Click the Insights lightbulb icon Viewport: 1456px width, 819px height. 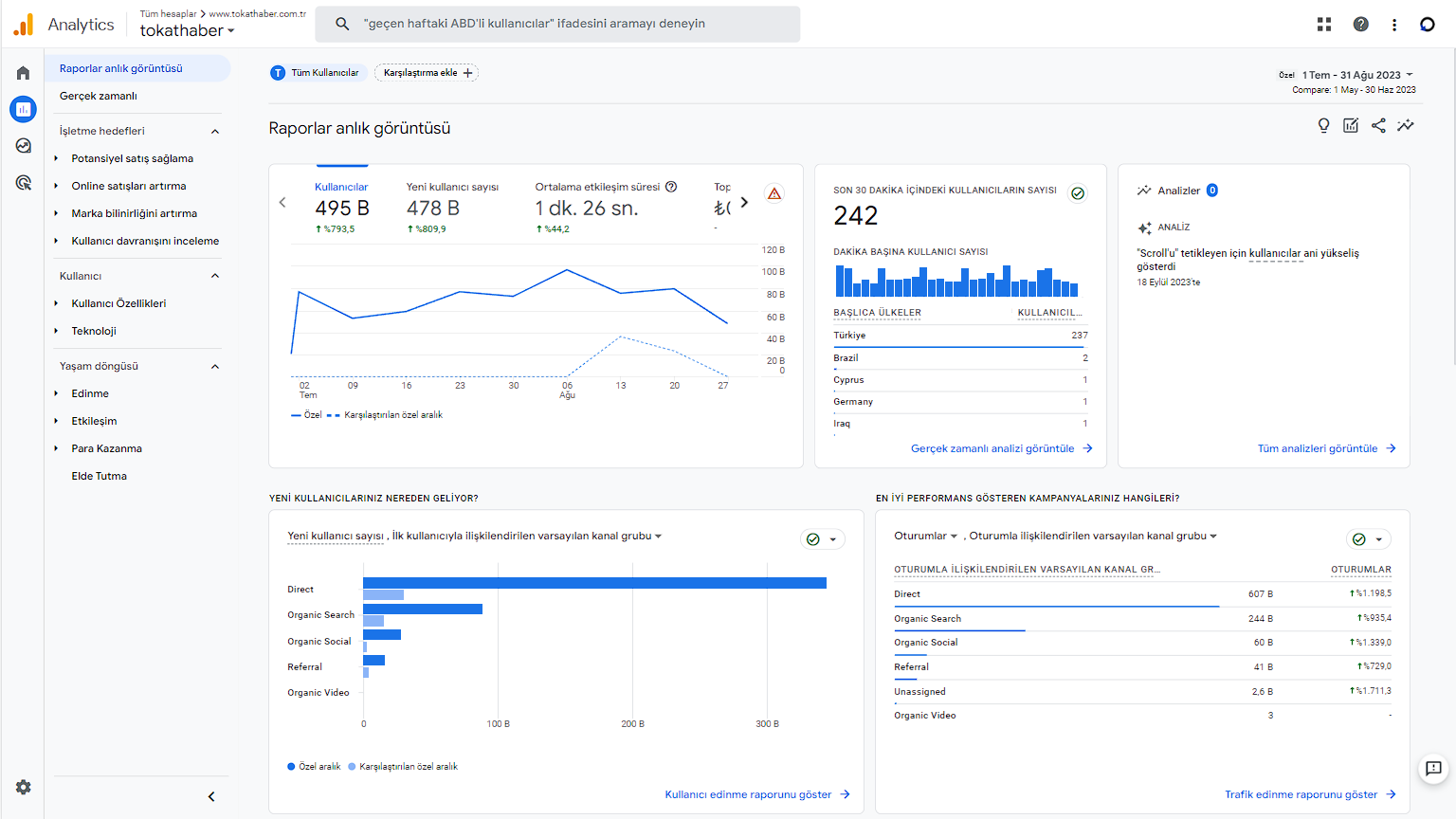click(x=1323, y=126)
